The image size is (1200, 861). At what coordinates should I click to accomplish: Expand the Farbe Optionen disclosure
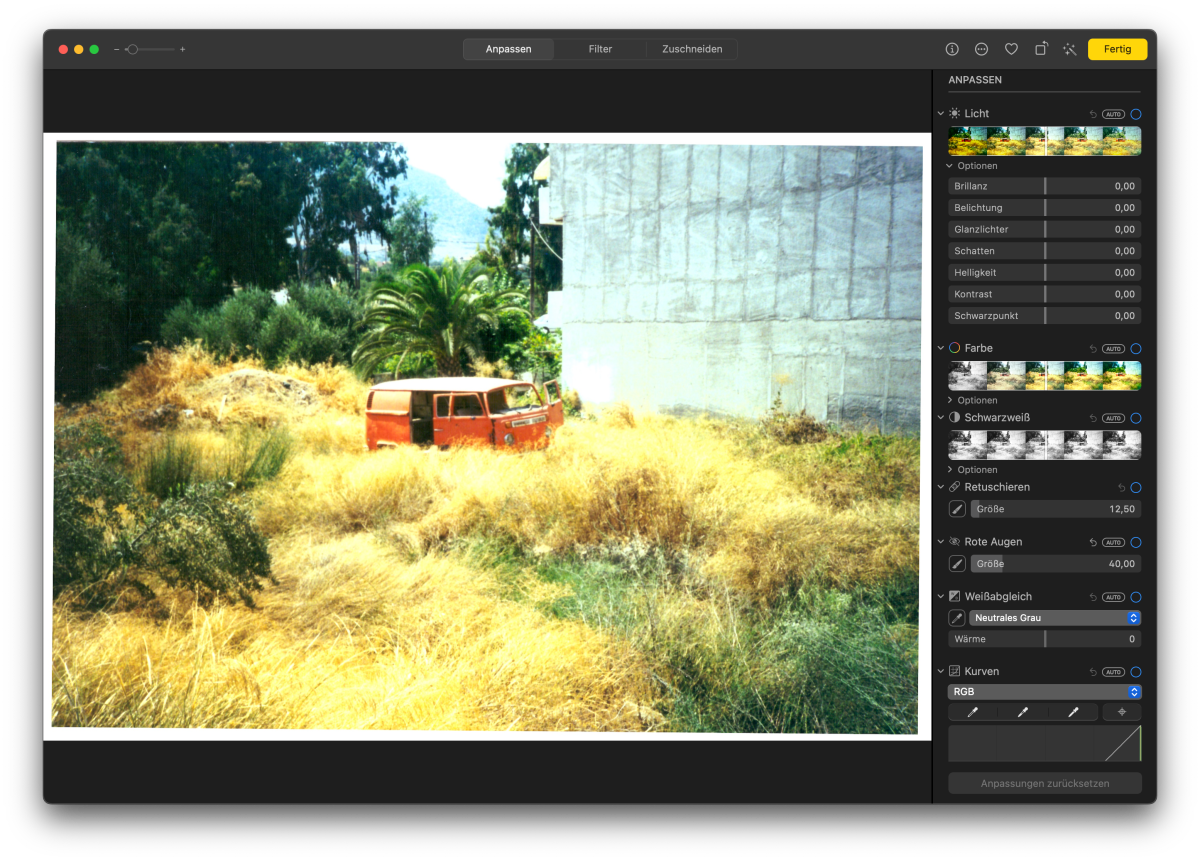pyautogui.click(x=950, y=400)
